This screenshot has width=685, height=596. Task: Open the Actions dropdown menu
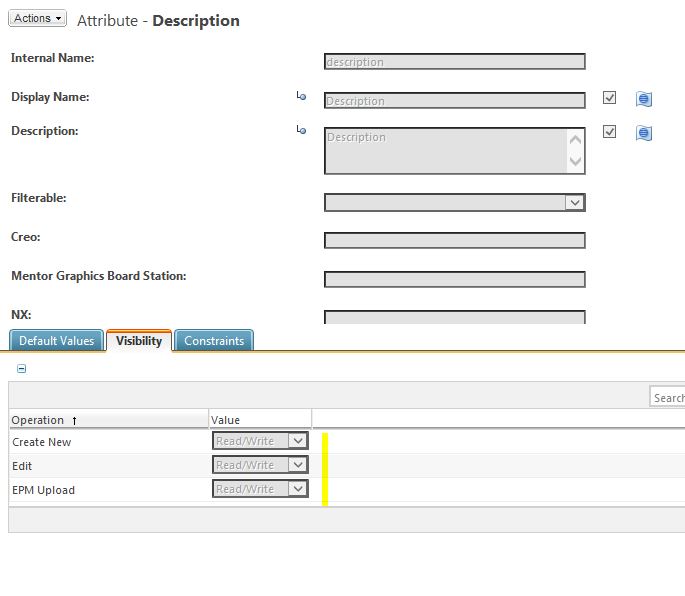(38, 18)
